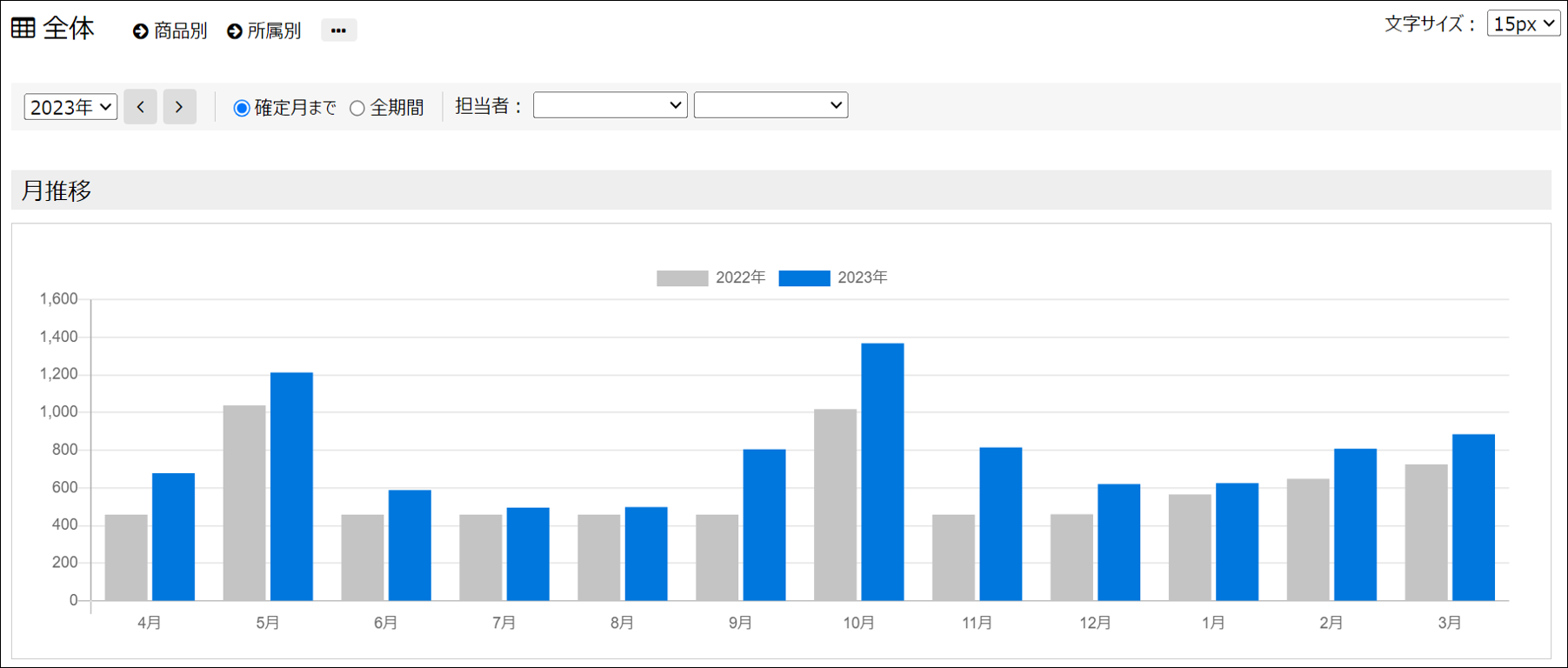This screenshot has height=668, width=1568.
Task: Select the 確定月まで radio button
Action: coord(242,108)
